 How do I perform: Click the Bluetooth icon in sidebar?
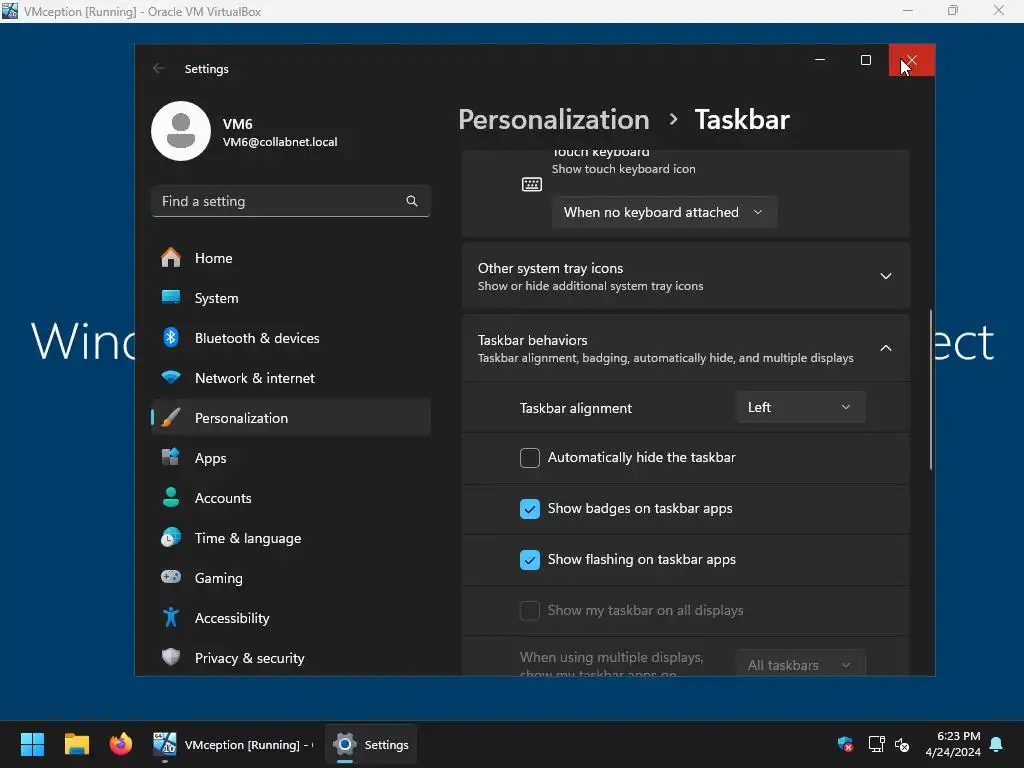[x=170, y=338]
